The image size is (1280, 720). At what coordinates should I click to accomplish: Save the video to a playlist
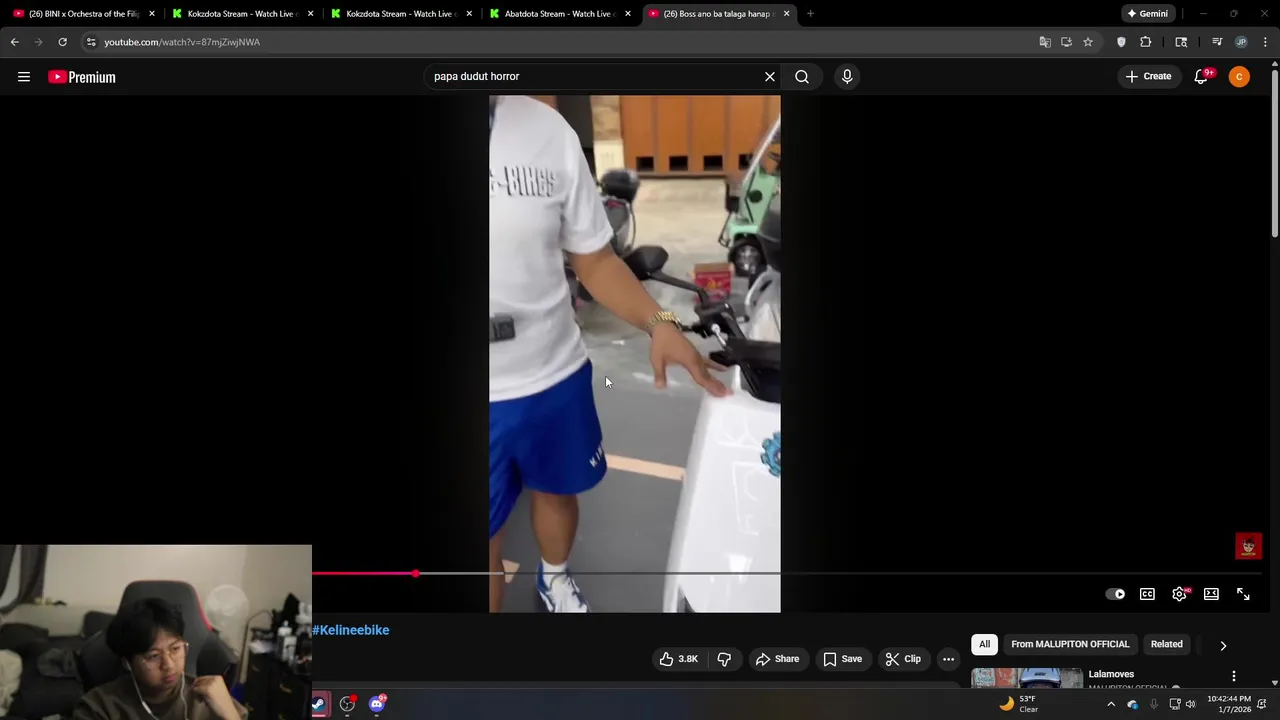(842, 659)
